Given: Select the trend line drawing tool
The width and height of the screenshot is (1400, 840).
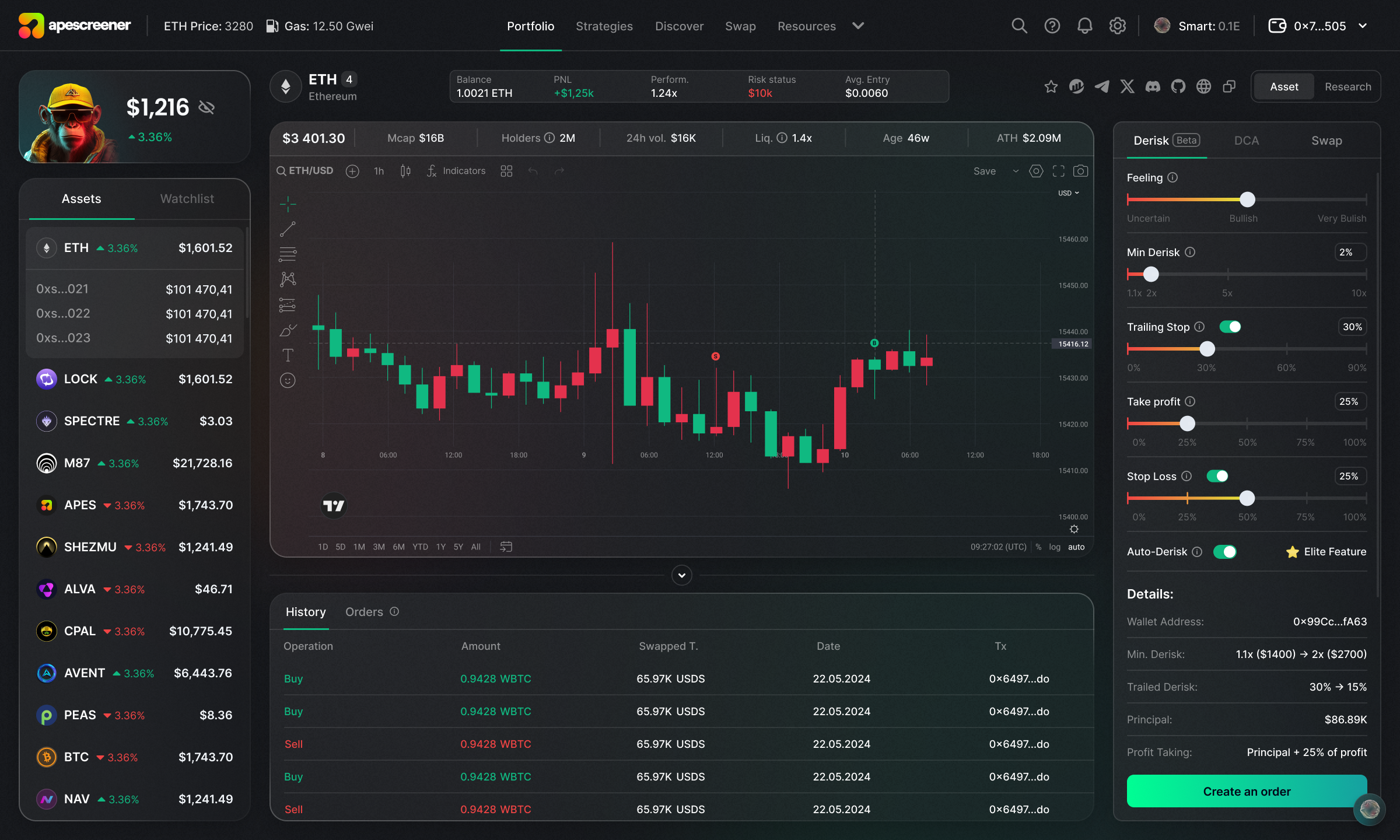Looking at the screenshot, I should coord(288,229).
